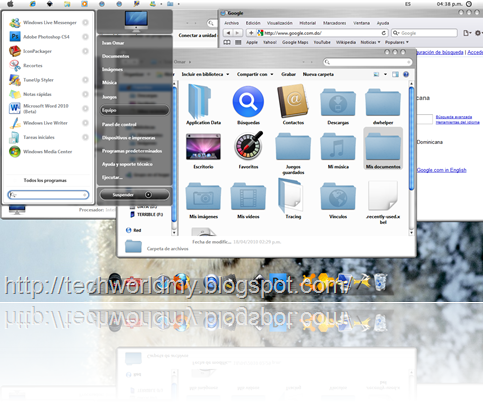Open Dispositivos e impresoras
The width and height of the screenshot is (483, 402).
coord(129,138)
